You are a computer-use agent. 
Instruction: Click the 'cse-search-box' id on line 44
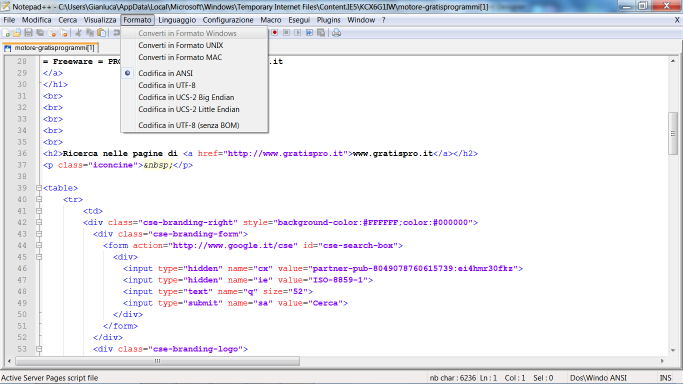[x=358, y=246]
